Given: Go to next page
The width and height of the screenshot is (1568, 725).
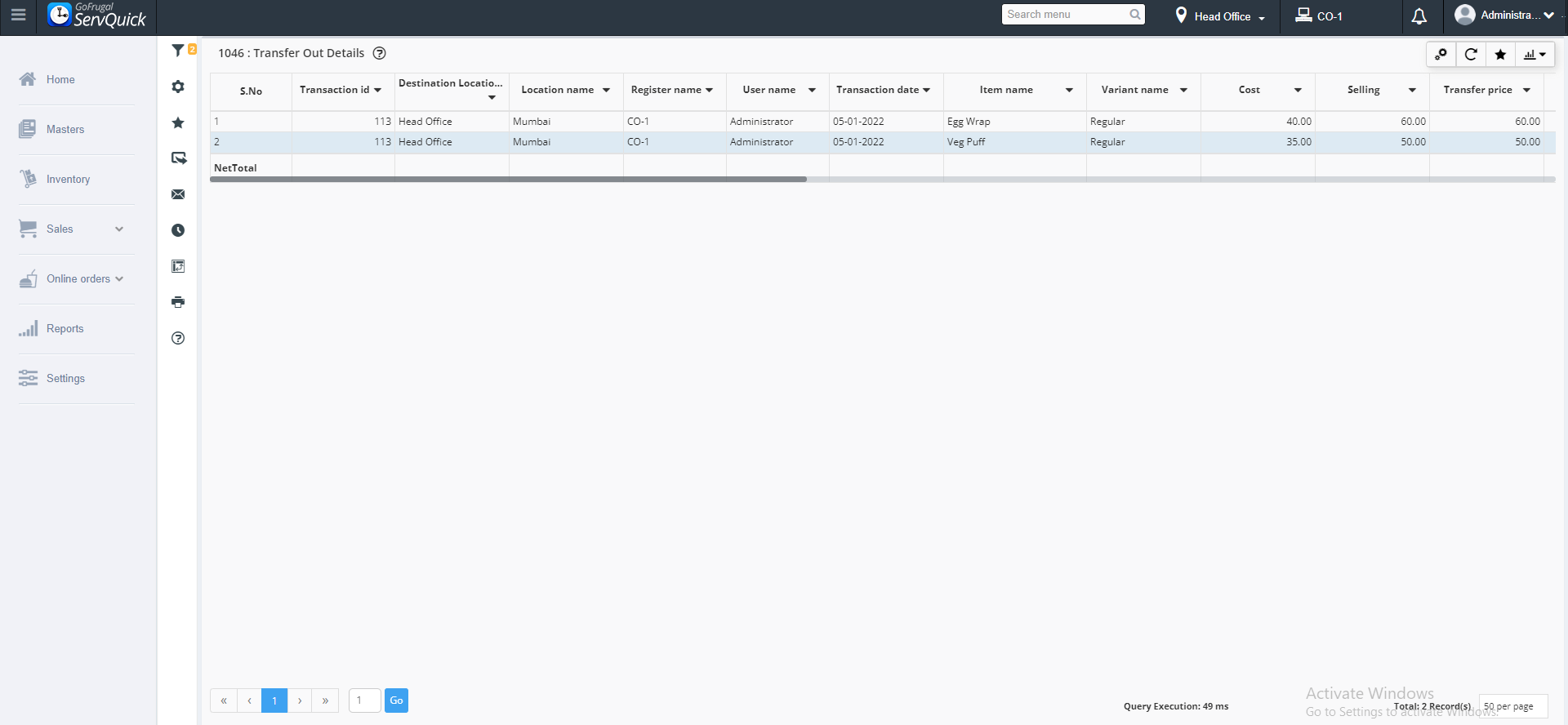Looking at the screenshot, I should 300,701.
